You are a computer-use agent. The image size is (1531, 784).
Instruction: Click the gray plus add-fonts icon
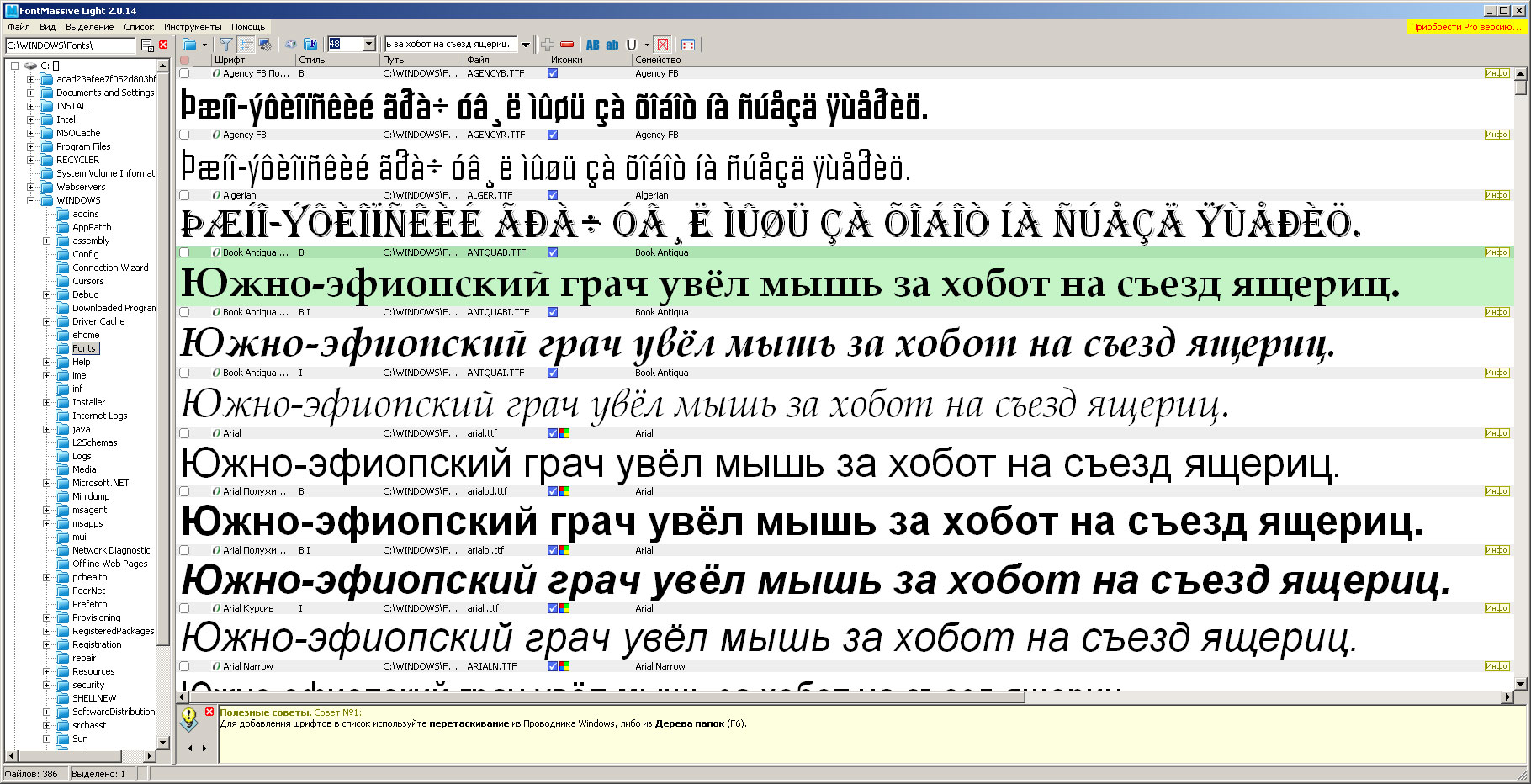(548, 45)
